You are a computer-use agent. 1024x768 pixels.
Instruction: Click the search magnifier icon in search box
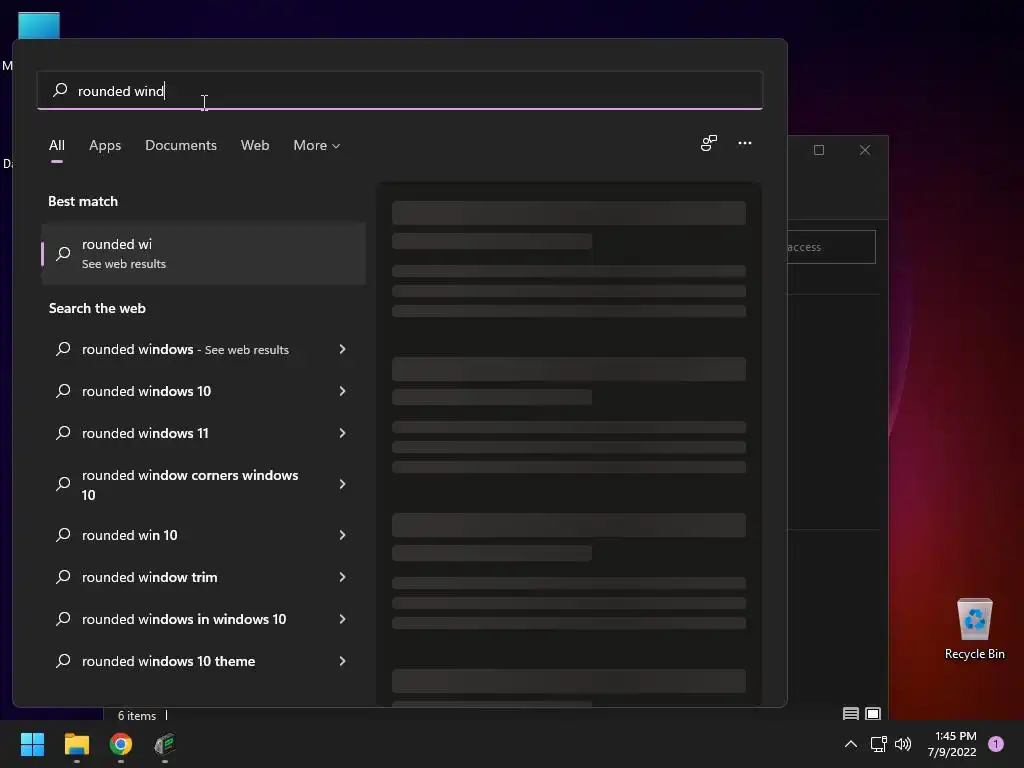pyautogui.click(x=60, y=89)
